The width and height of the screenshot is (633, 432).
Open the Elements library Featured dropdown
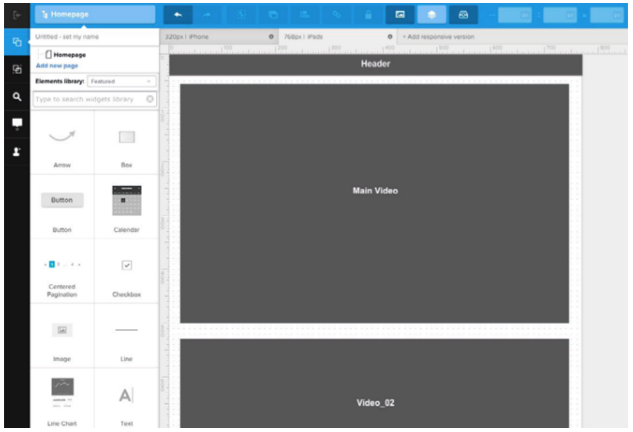pyautogui.click(x=122, y=81)
